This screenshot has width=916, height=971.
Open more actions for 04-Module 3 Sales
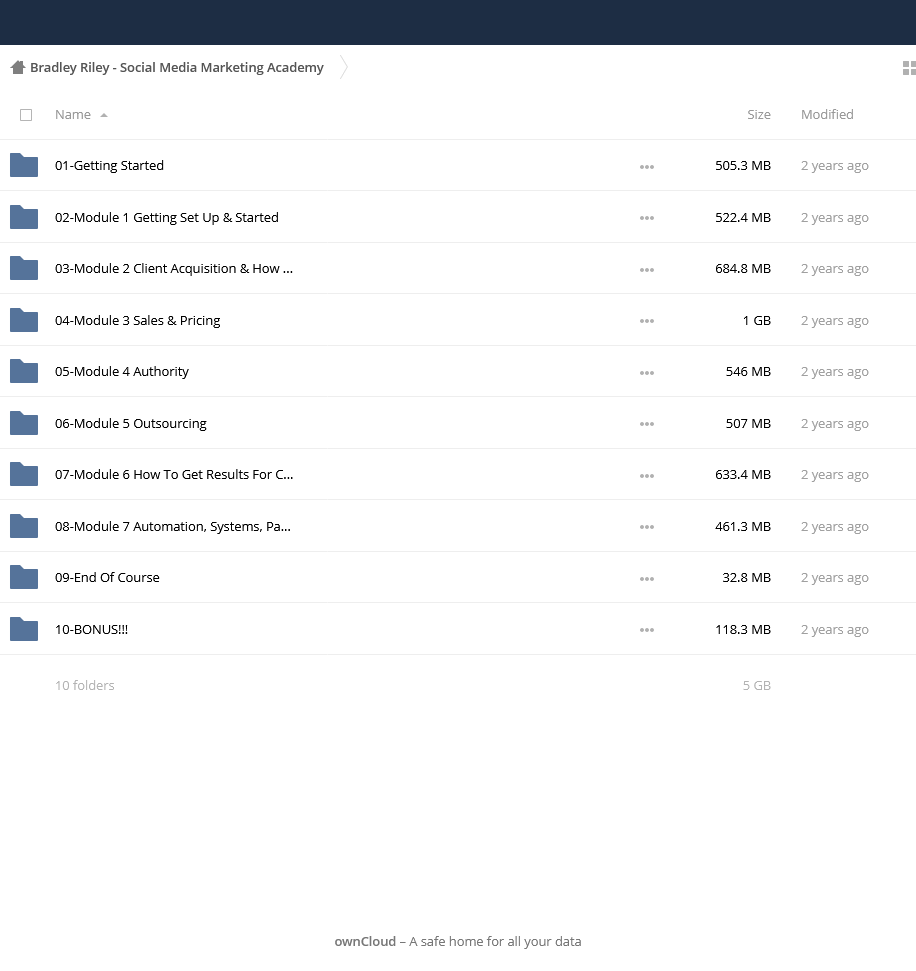[x=647, y=321]
